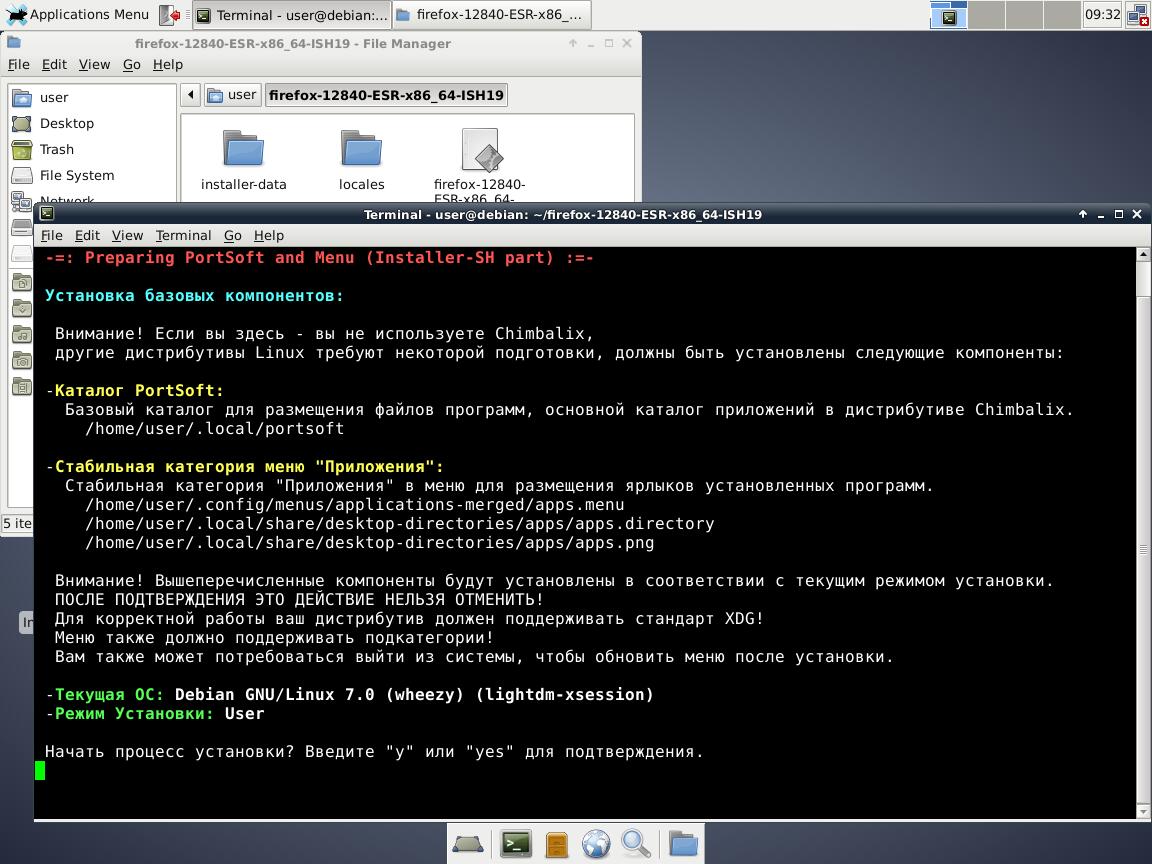The height and width of the screenshot is (864, 1152).
Task: Open the Applications Menu in top panel
Action: pos(77,15)
